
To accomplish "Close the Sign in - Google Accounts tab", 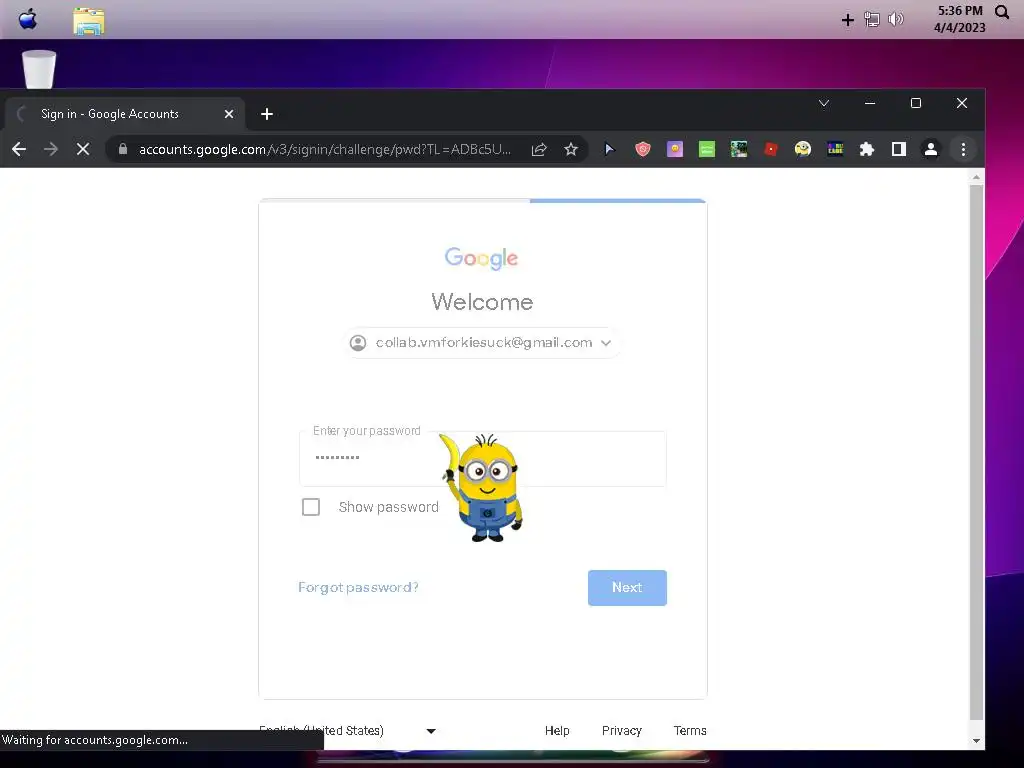I will (229, 114).
